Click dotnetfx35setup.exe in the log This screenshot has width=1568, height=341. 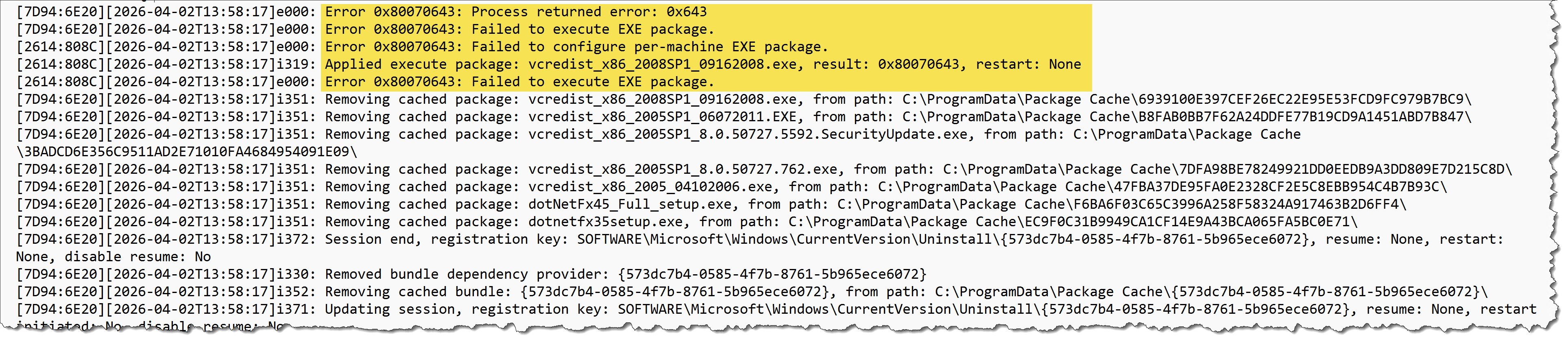click(x=605, y=222)
